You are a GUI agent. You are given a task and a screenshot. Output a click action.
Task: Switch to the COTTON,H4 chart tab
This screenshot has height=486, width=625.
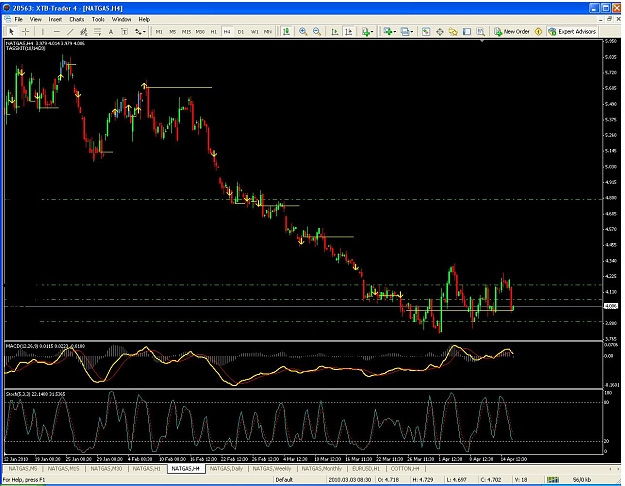tap(405, 468)
